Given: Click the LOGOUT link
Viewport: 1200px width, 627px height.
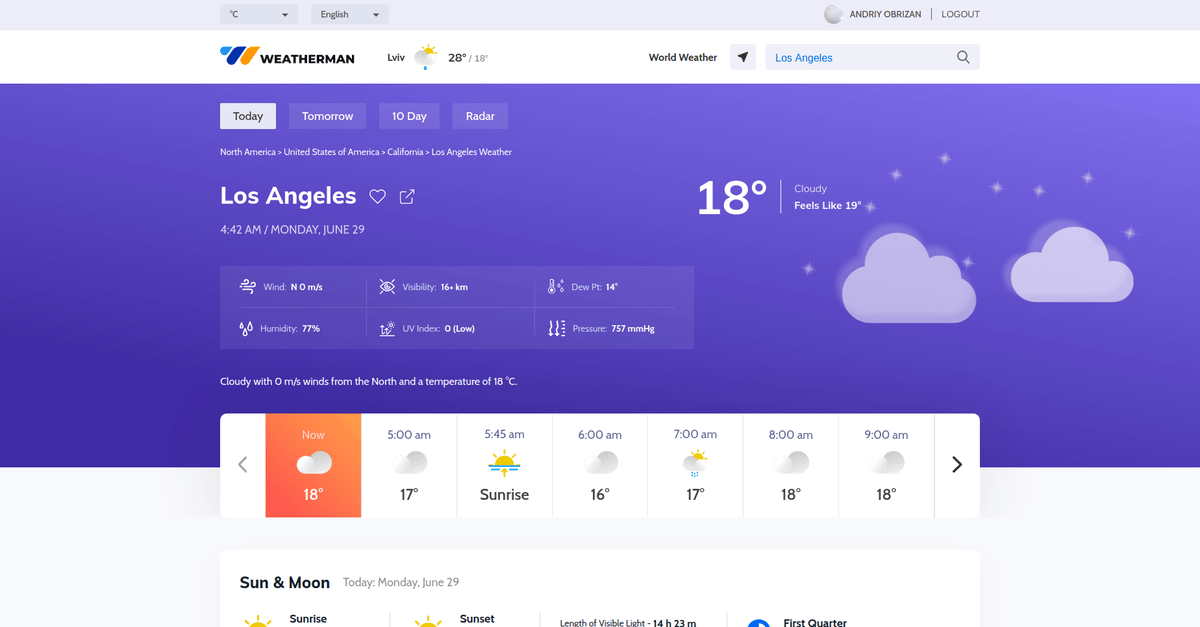Looking at the screenshot, I should pyautogui.click(x=960, y=14).
